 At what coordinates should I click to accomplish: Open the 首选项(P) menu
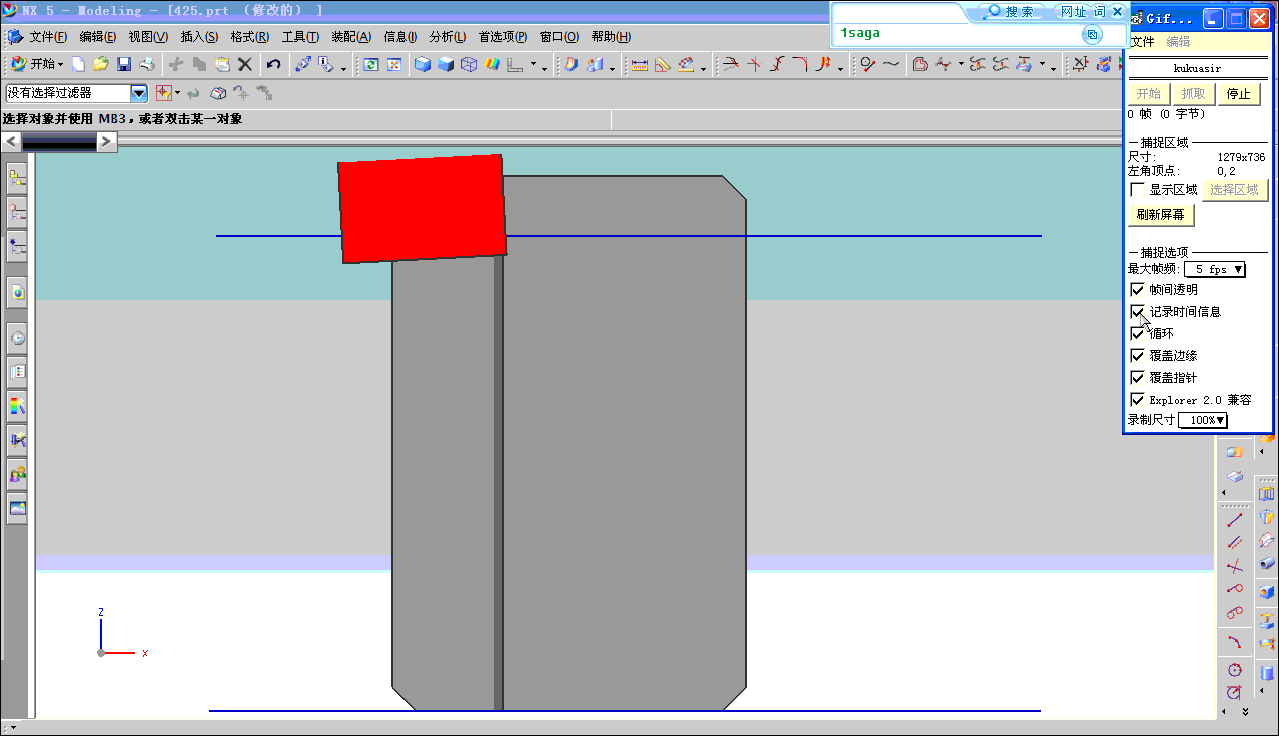coord(503,37)
